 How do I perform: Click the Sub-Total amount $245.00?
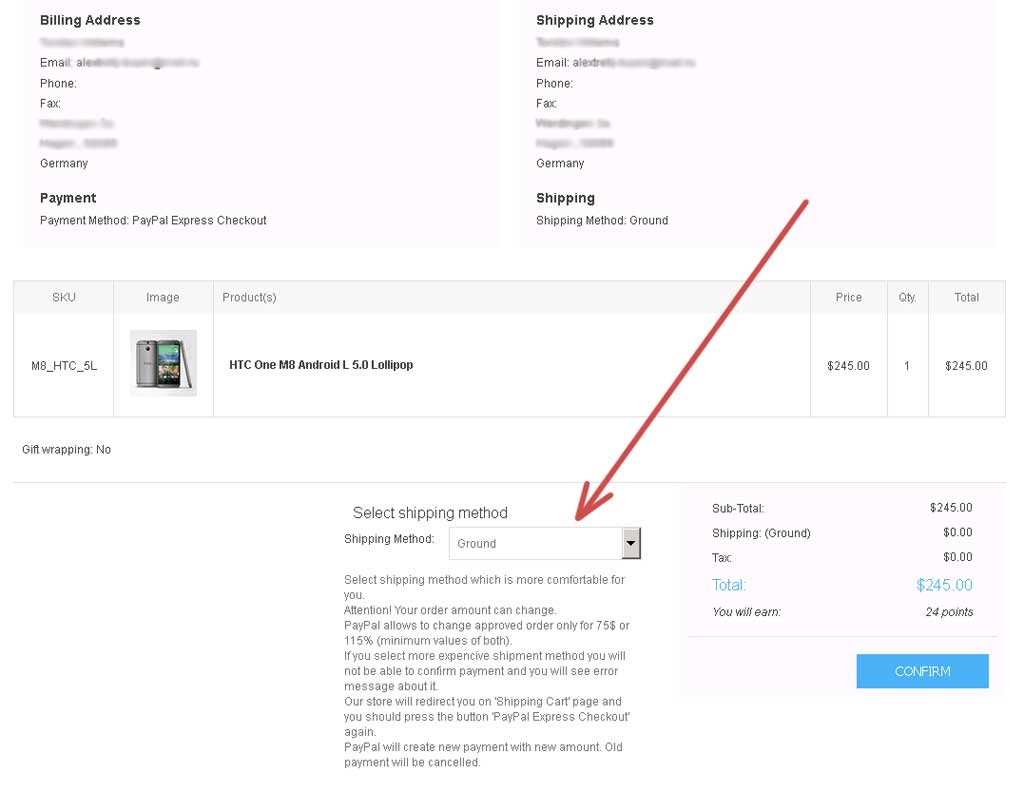(x=951, y=507)
